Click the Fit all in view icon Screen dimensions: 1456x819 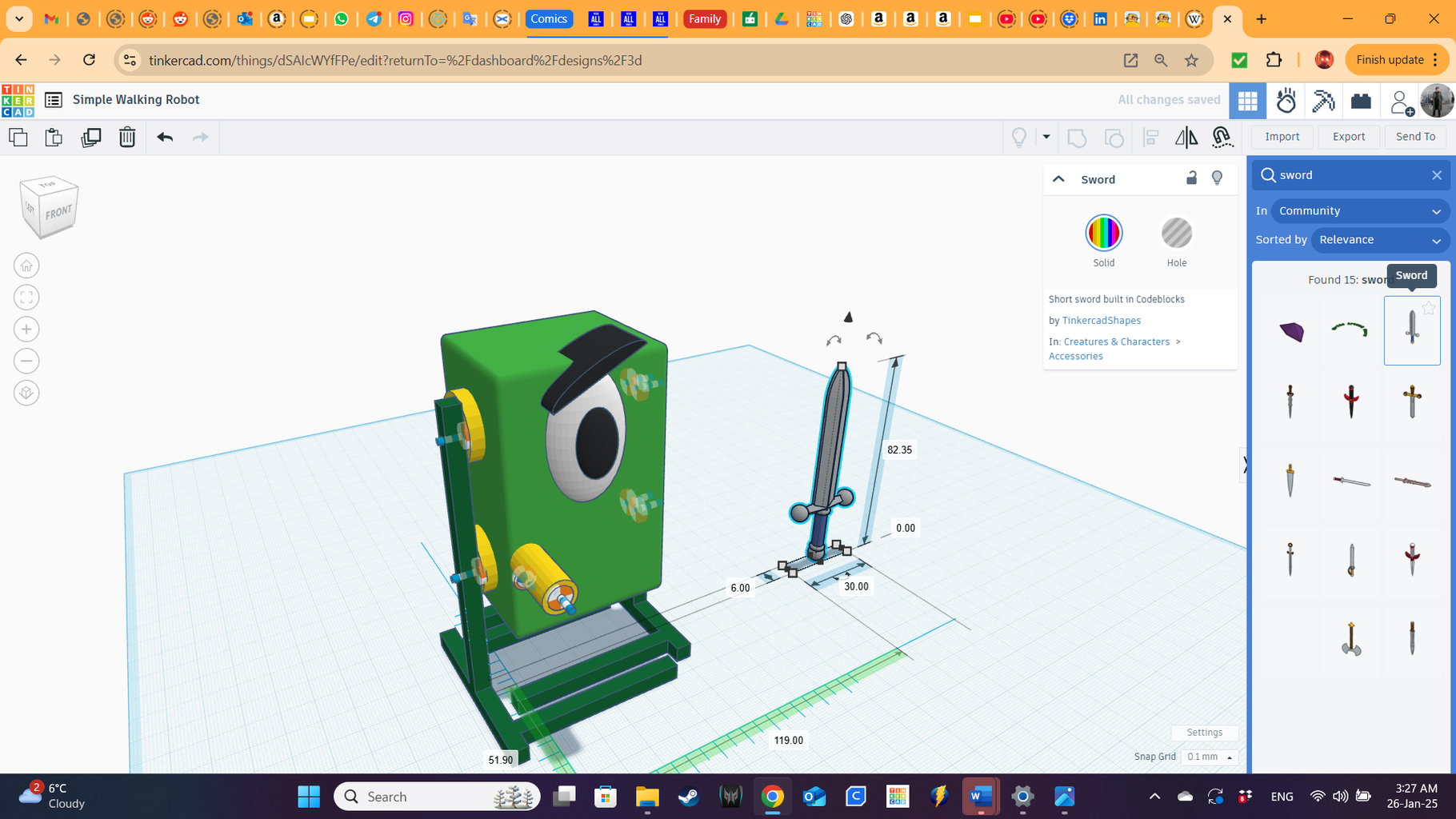click(x=26, y=298)
